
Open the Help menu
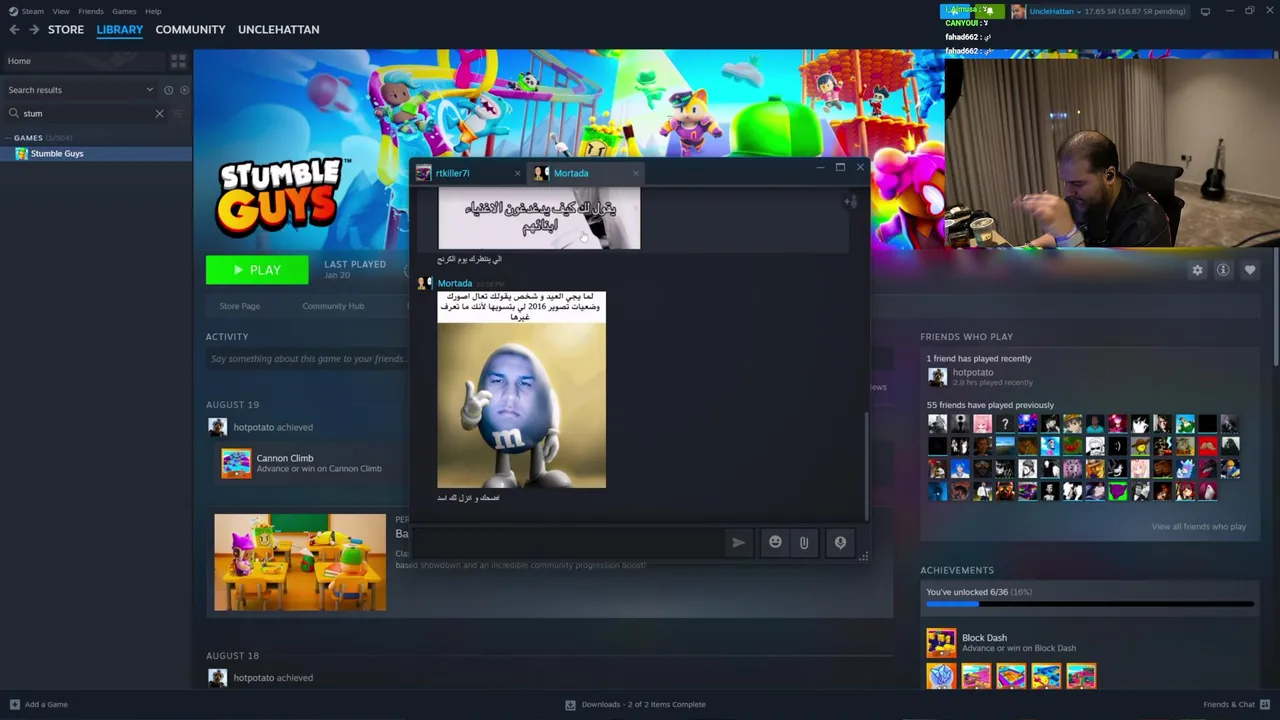[x=153, y=11]
